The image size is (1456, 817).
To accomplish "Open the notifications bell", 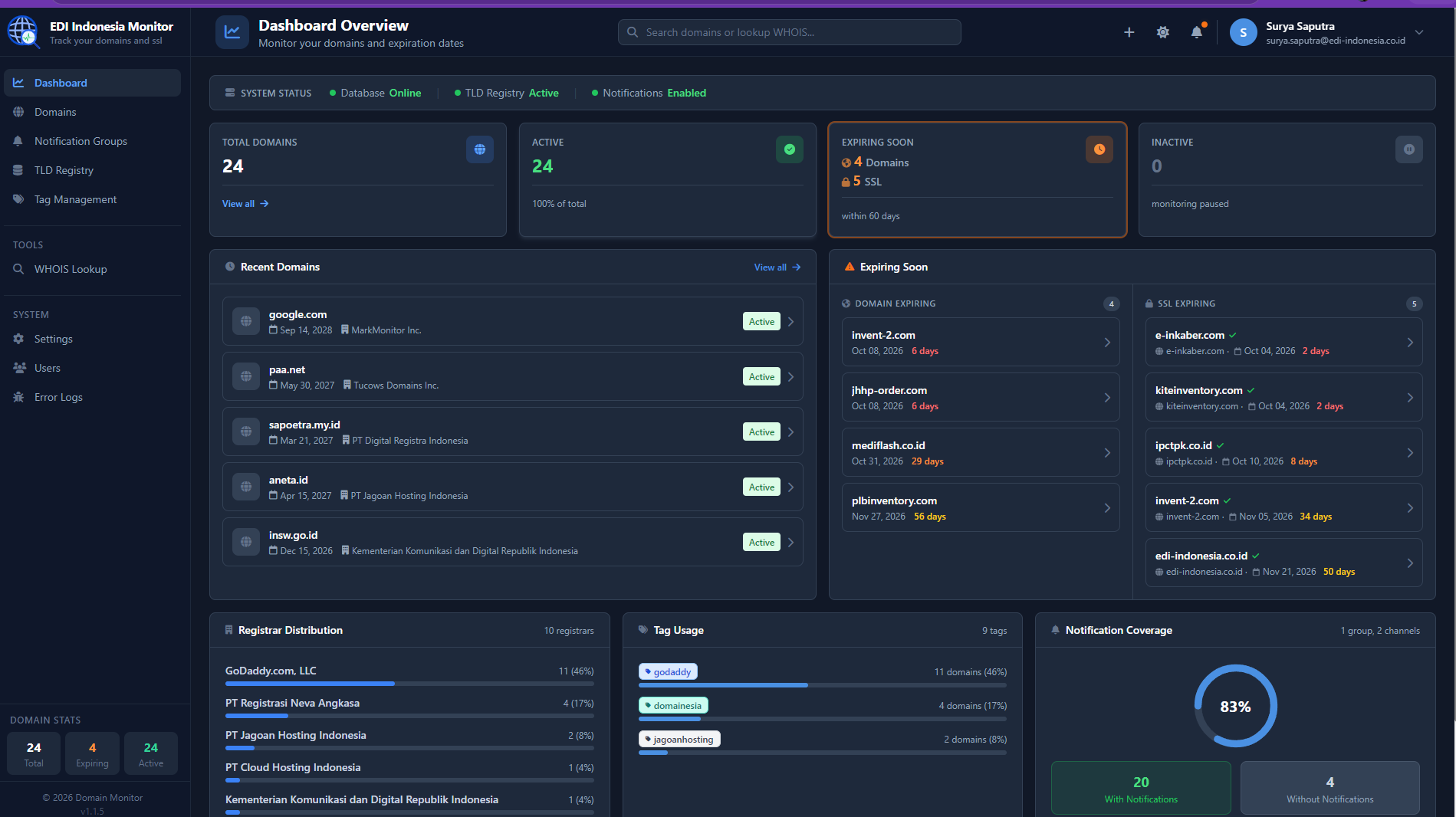I will [x=1197, y=32].
